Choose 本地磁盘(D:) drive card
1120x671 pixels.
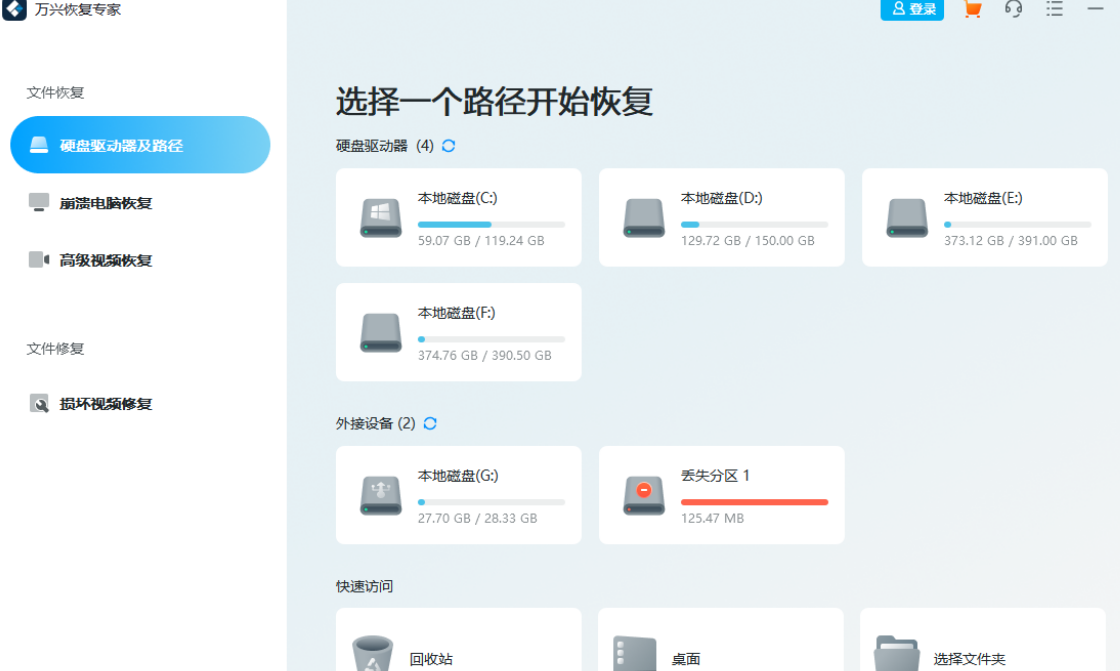pos(721,217)
